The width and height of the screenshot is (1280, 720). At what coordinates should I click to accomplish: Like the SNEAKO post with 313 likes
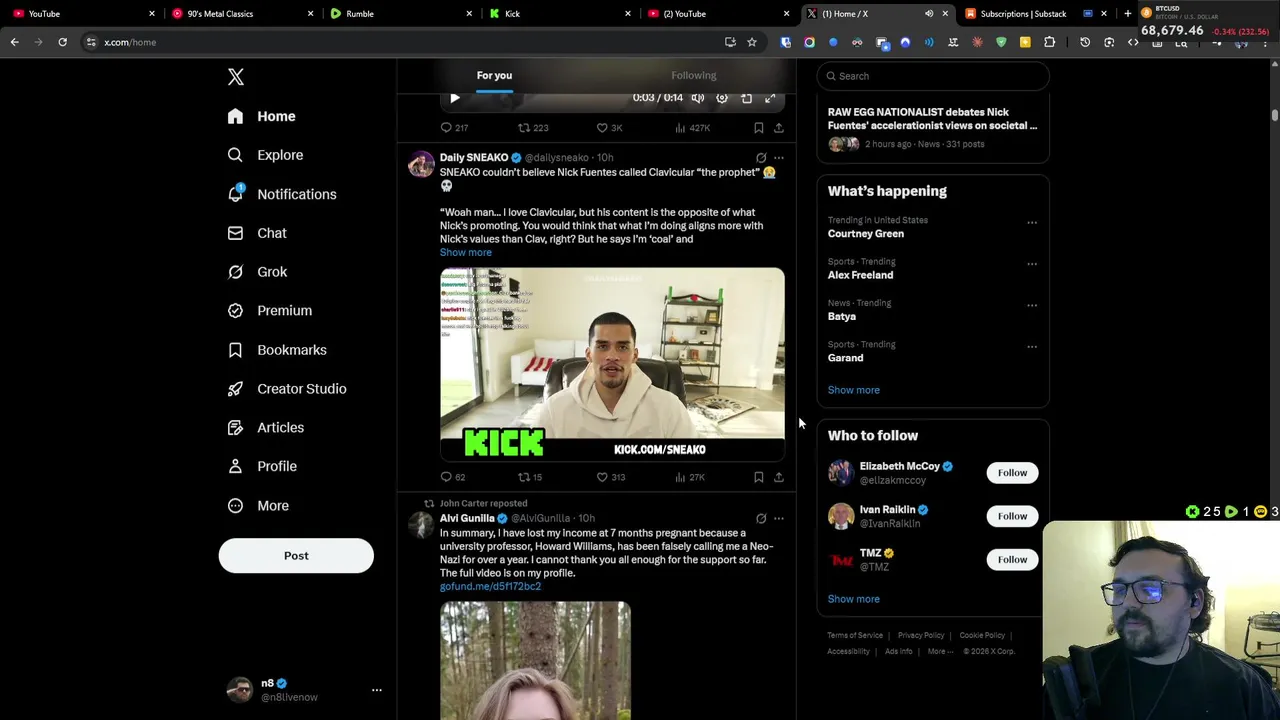(611, 477)
